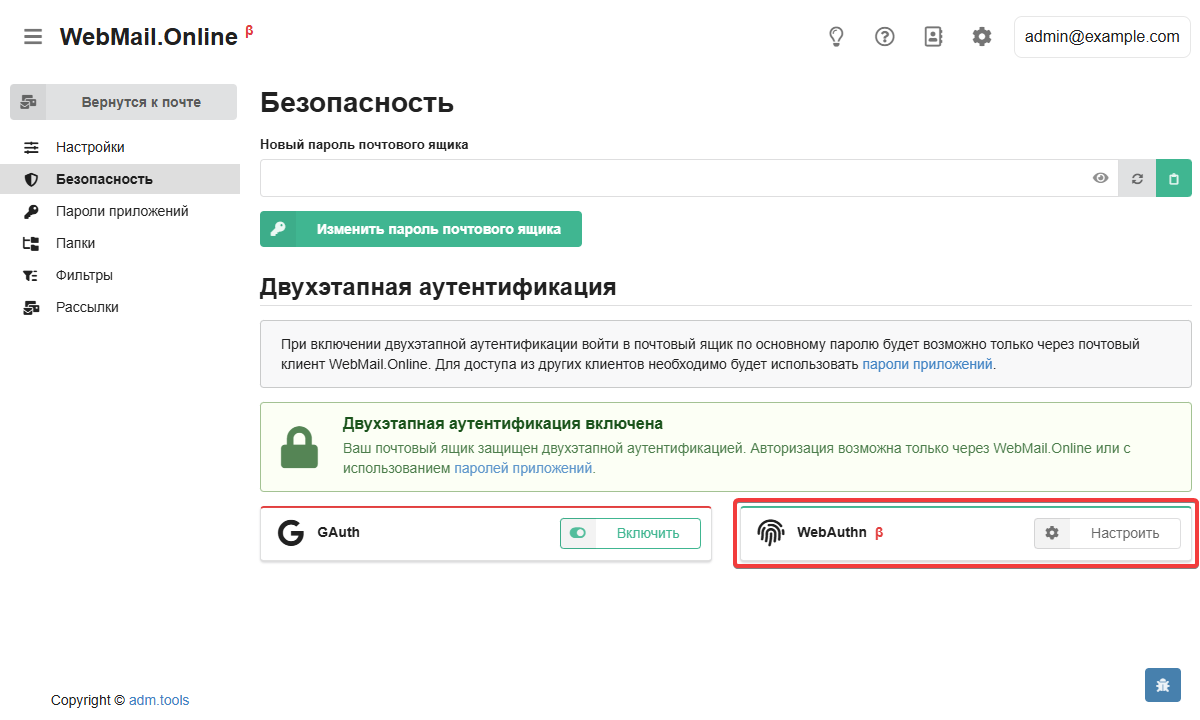Regenerate password with refresh icon
The width and height of the screenshot is (1200, 720).
coord(1137,178)
